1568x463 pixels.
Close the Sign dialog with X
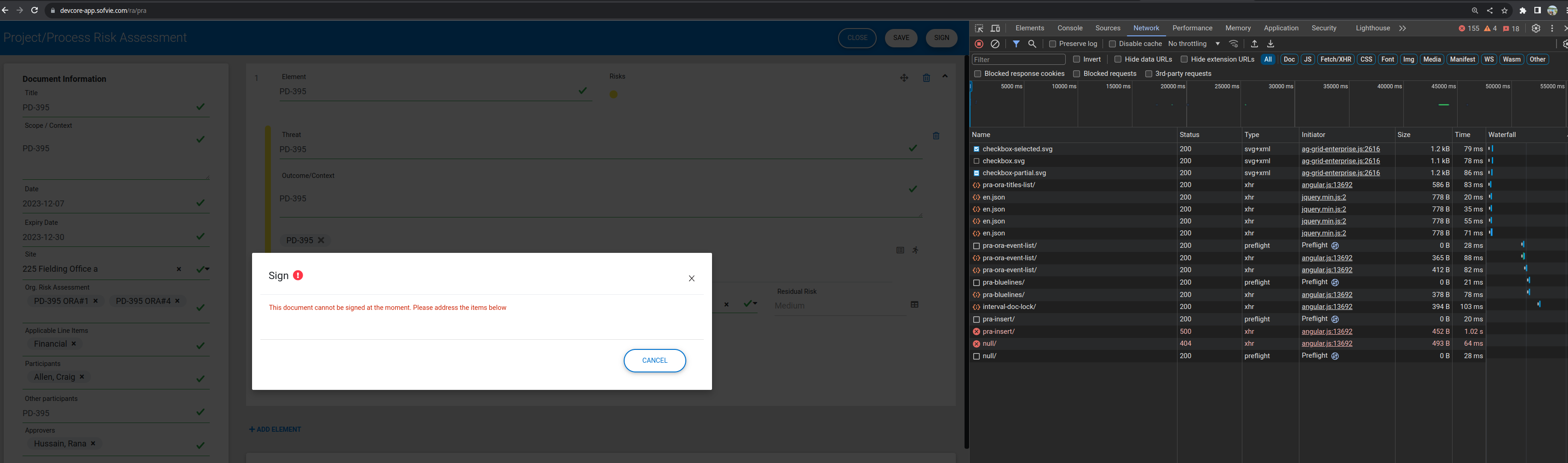(x=691, y=279)
